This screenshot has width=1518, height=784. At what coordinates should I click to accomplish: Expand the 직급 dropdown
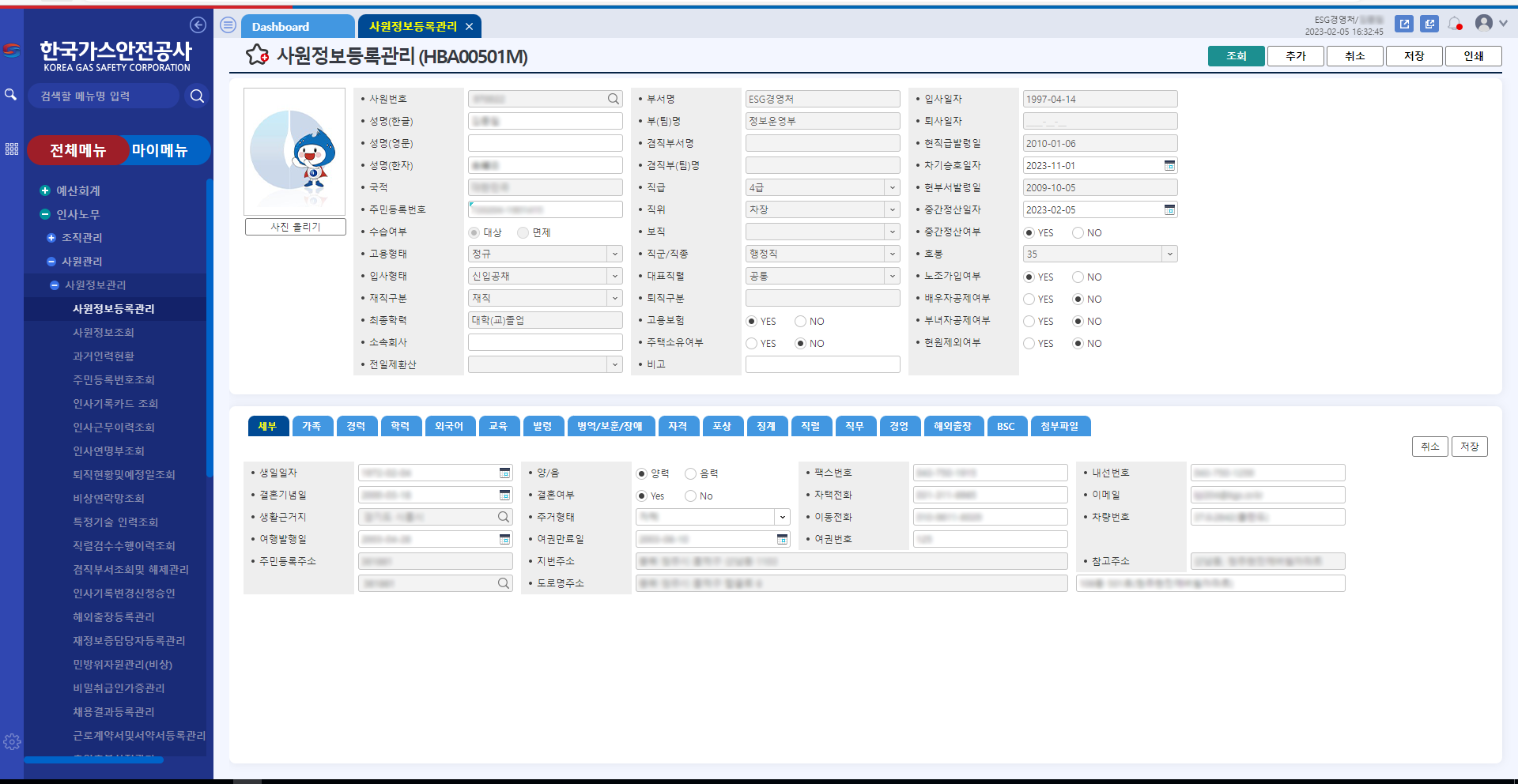coord(892,187)
